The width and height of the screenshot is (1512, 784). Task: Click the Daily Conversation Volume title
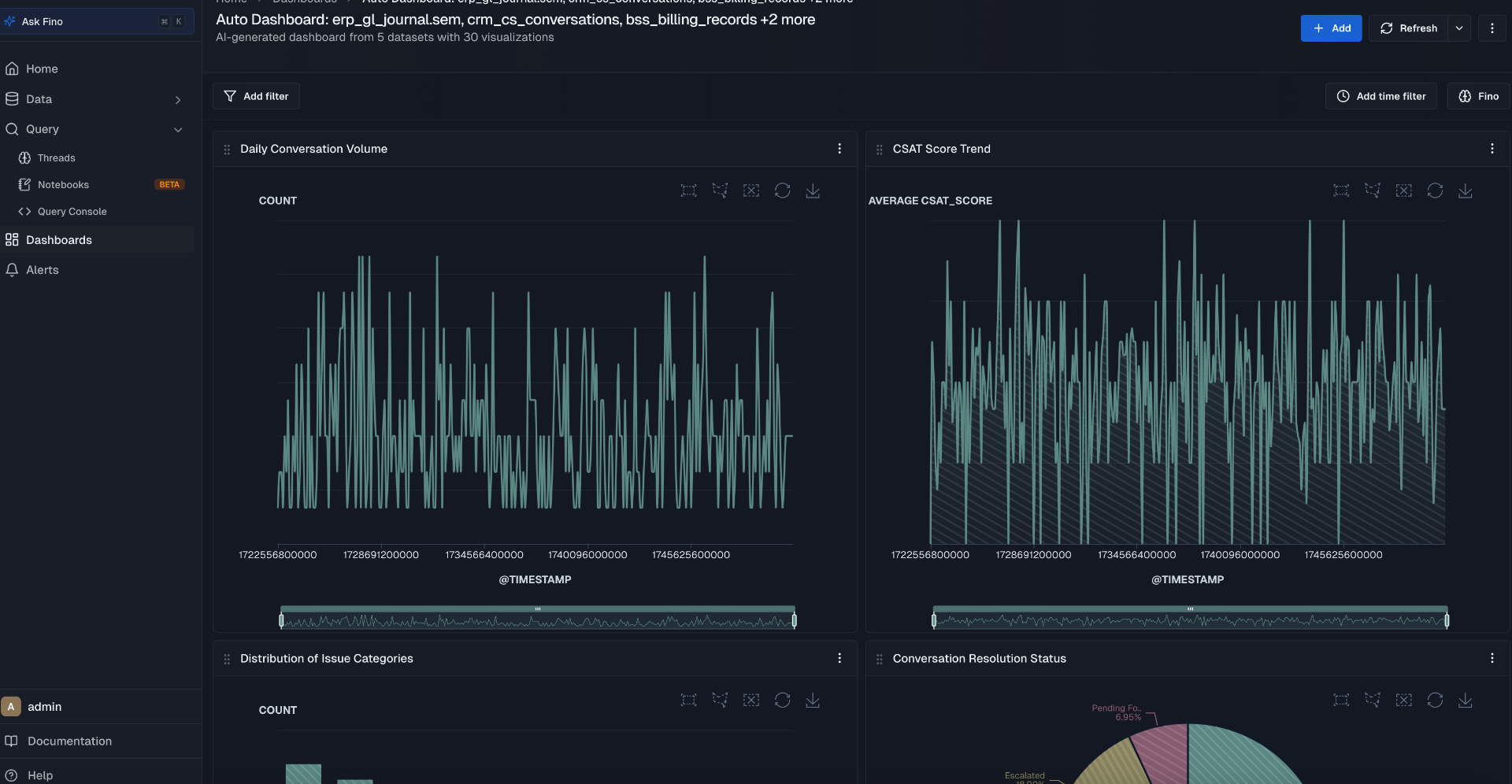click(313, 149)
